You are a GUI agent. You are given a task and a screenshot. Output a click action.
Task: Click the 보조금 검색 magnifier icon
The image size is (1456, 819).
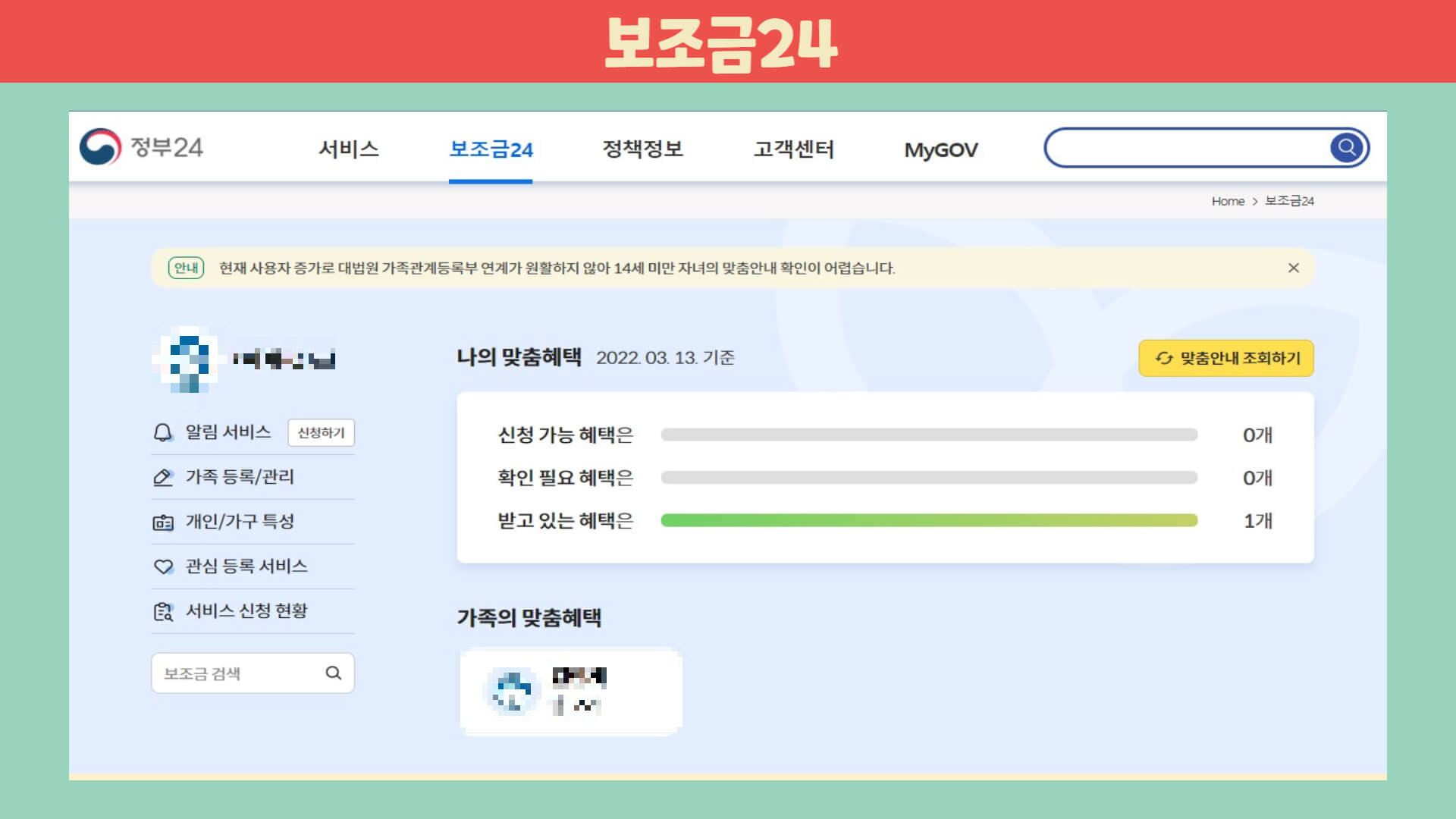334,673
